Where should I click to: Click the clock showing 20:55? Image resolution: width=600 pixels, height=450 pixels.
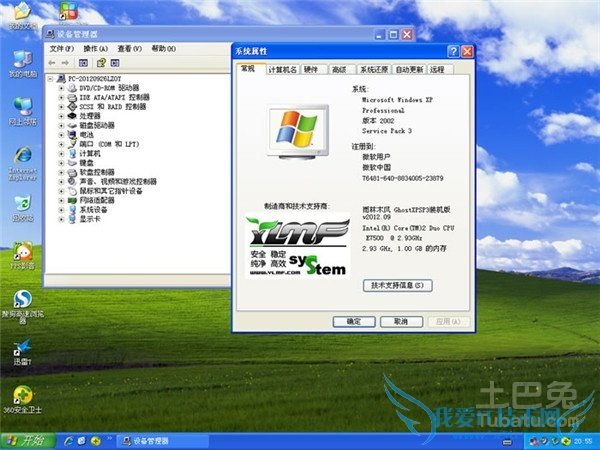[x=583, y=442]
